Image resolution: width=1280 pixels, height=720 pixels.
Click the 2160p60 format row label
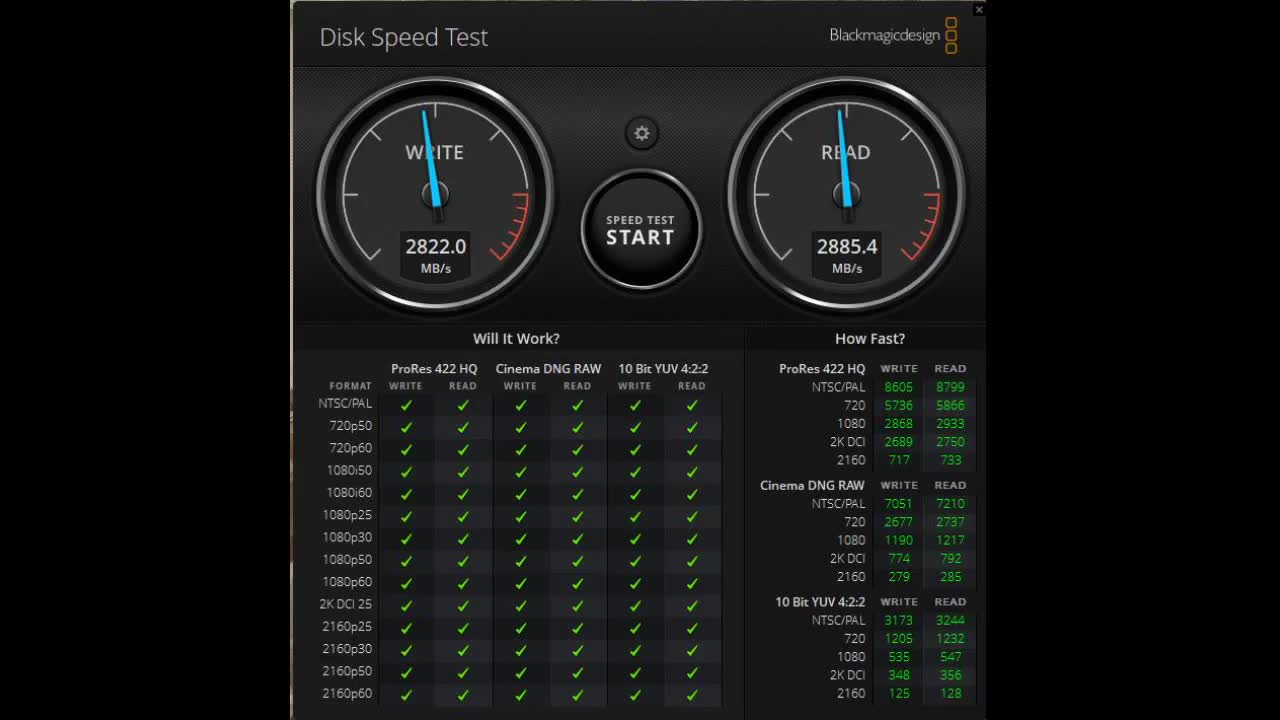[x=348, y=694]
